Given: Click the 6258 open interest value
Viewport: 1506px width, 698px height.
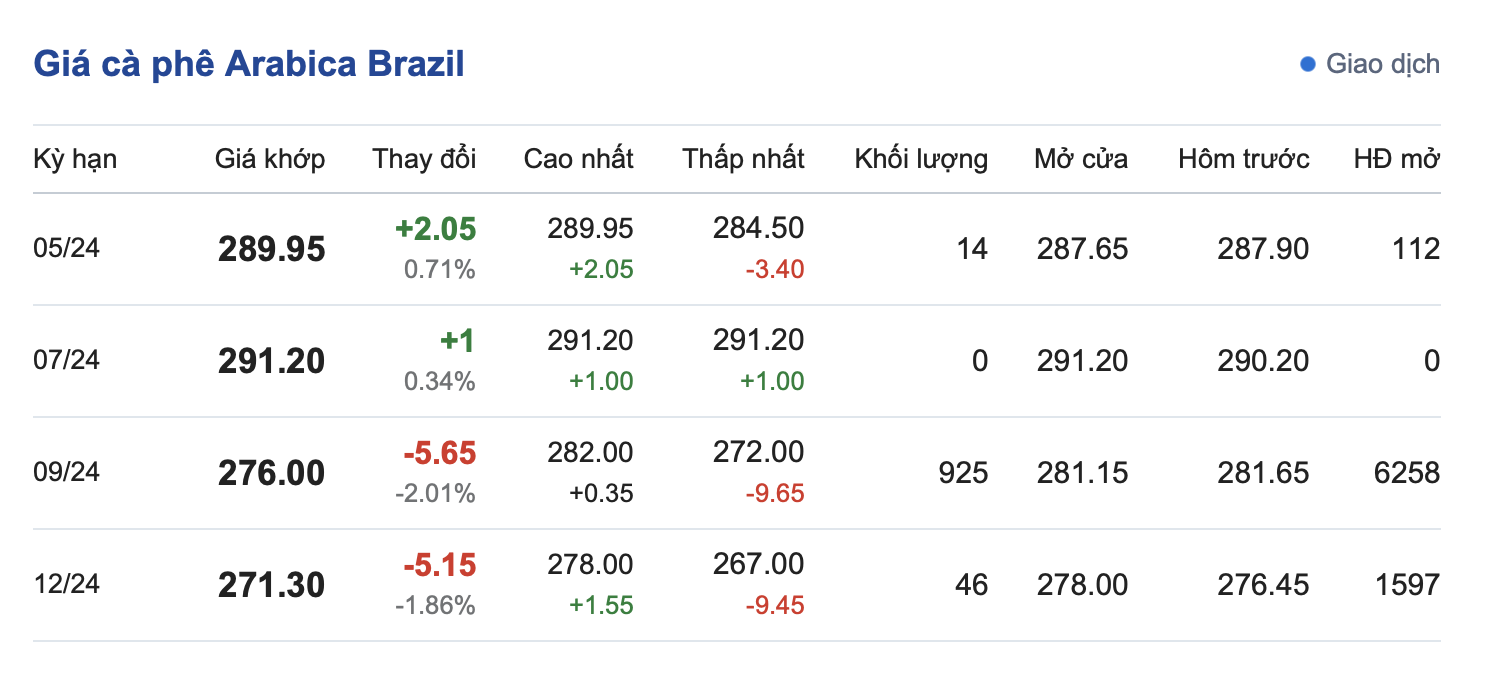Looking at the screenshot, I should point(1407,473).
